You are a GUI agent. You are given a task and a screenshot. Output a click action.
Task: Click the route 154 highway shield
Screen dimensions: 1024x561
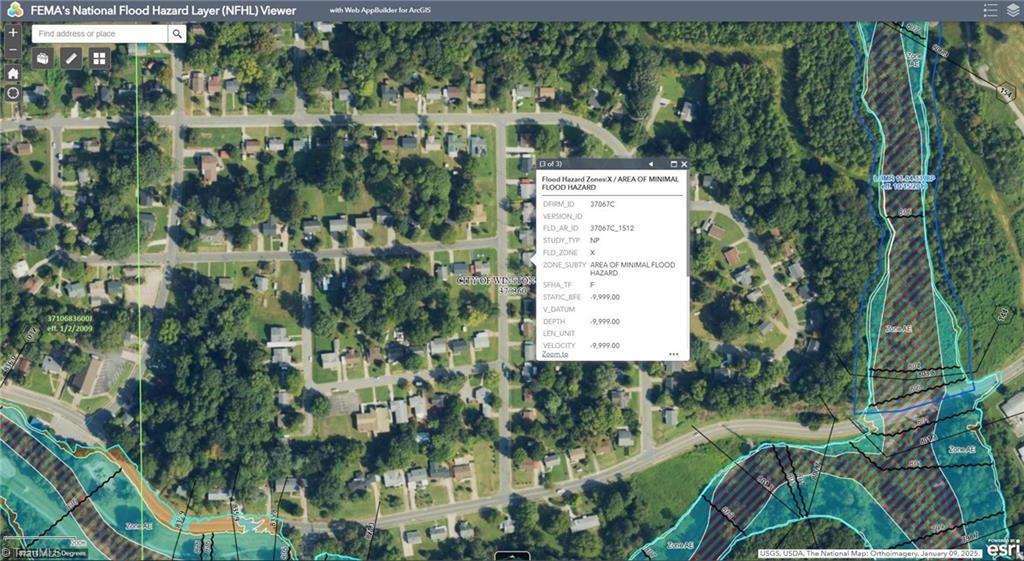(1006, 91)
